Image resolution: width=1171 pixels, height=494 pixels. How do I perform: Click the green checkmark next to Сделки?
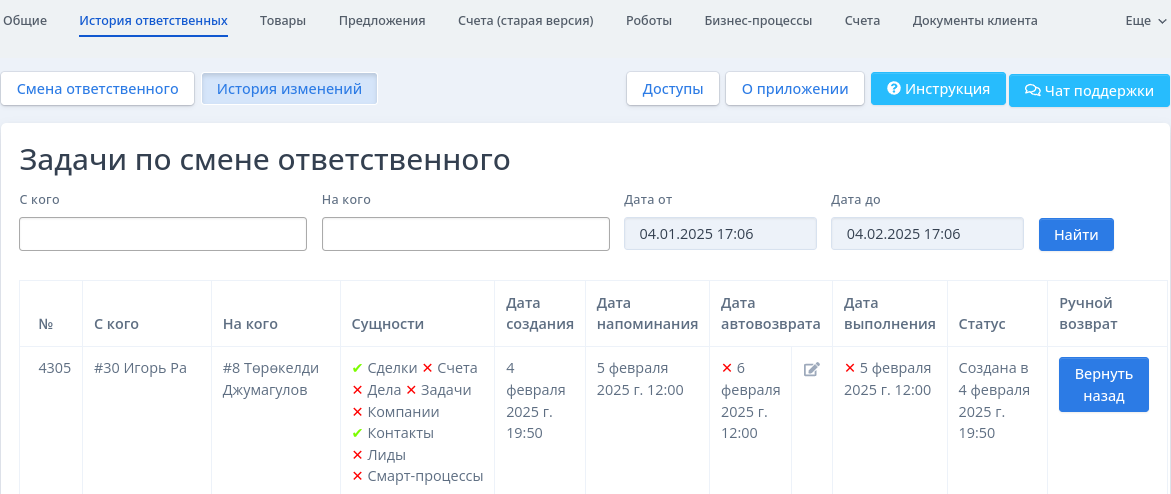357,368
